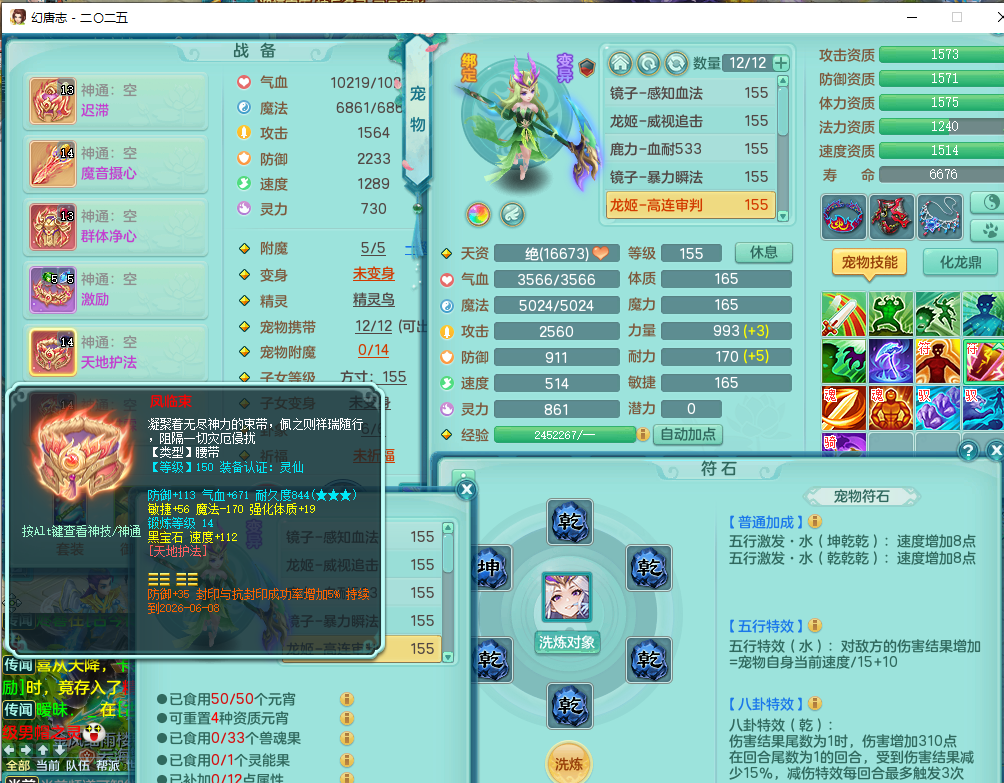Click the paw print icon
This screenshot has height=783, width=1004.
point(990,230)
